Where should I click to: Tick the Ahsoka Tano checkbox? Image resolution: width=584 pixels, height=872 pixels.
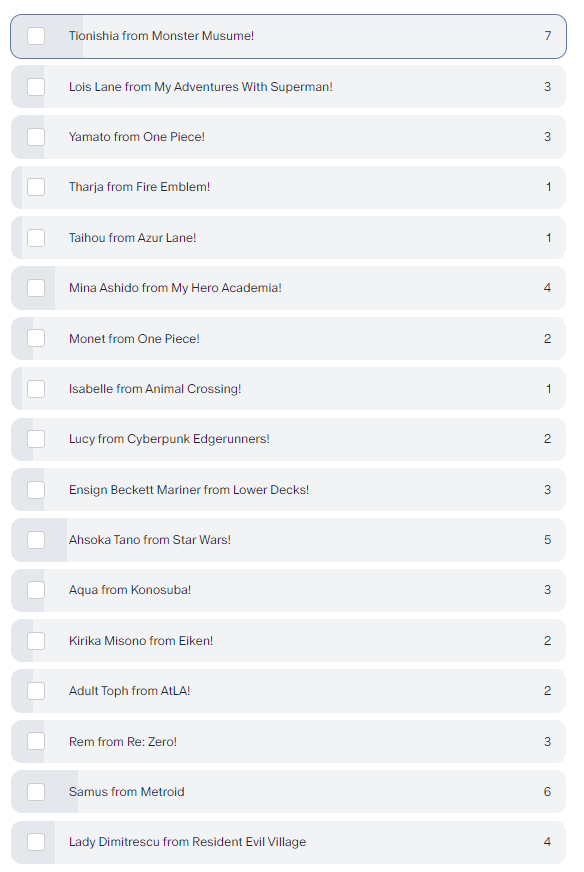(x=36, y=540)
